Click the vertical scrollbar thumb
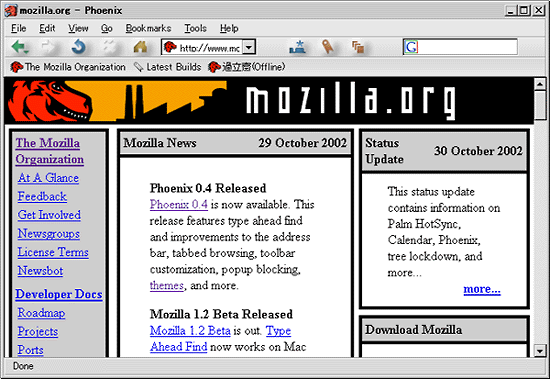The image size is (550, 379). pyautogui.click(x=539, y=105)
